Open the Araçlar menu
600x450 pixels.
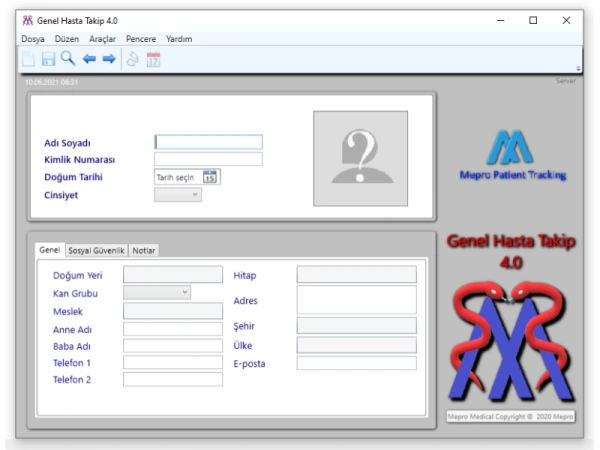coord(102,39)
